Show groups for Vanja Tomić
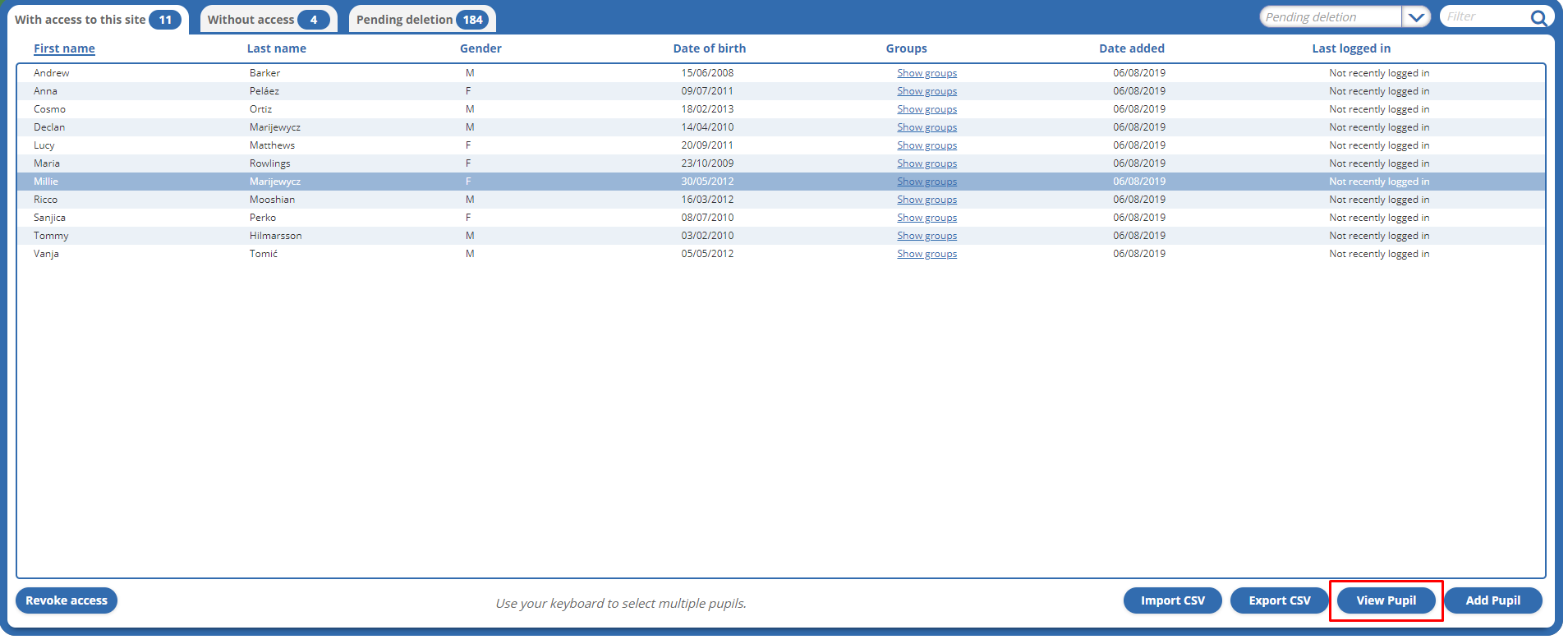 click(x=927, y=254)
